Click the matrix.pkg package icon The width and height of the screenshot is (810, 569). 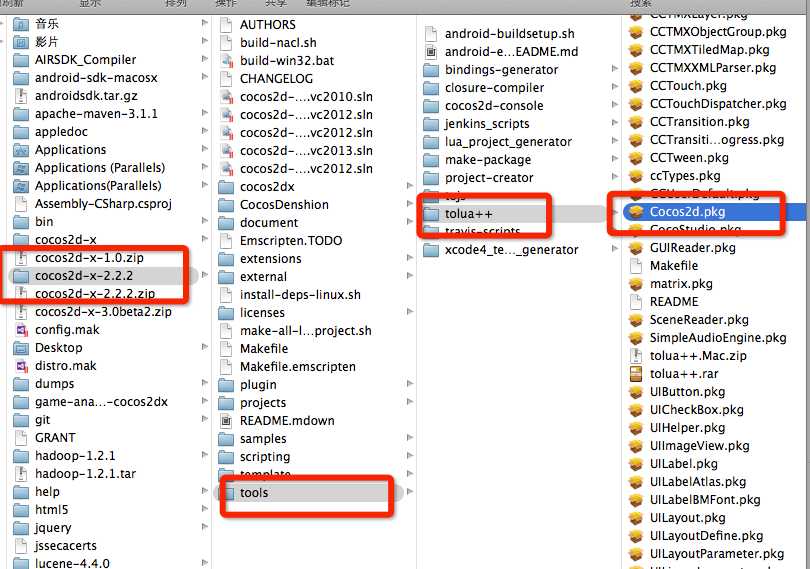636,284
